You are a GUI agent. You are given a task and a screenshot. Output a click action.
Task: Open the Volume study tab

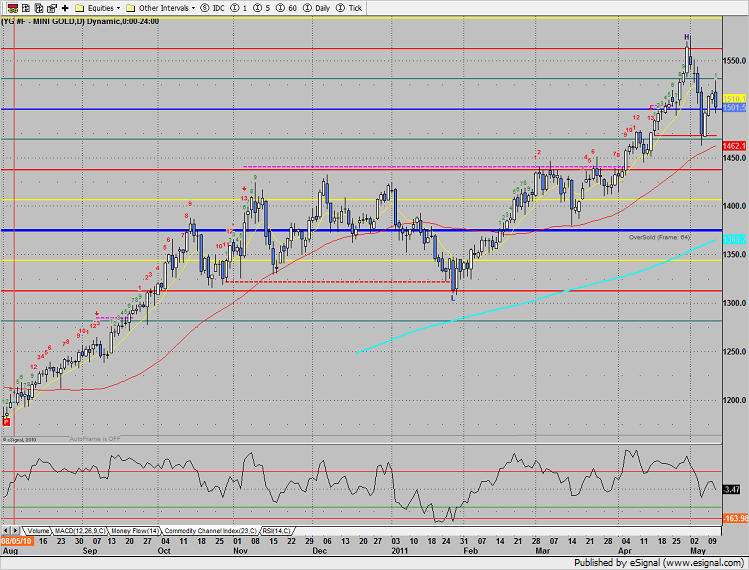38,530
